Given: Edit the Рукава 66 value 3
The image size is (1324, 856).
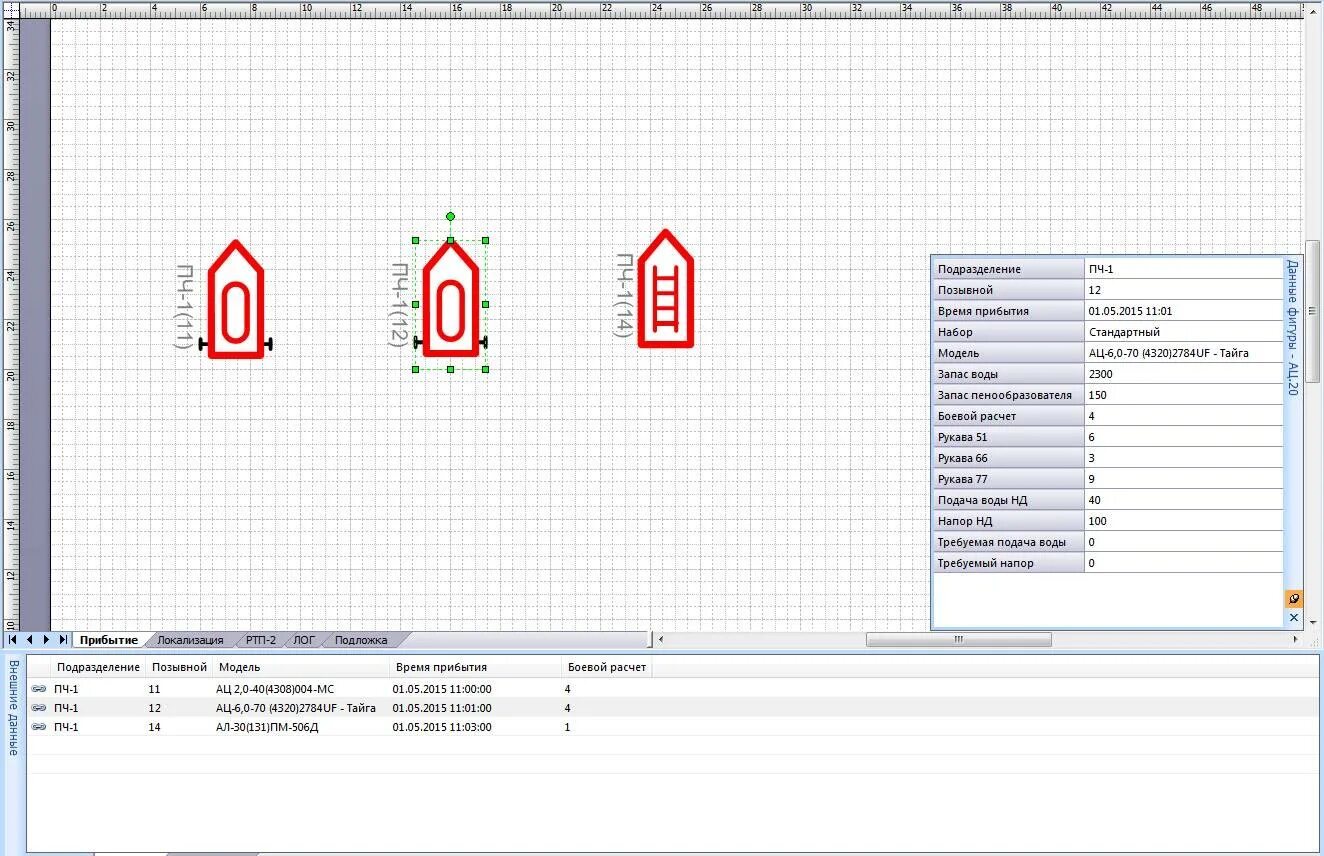Looking at the screenshot, I should point(1183,458).
